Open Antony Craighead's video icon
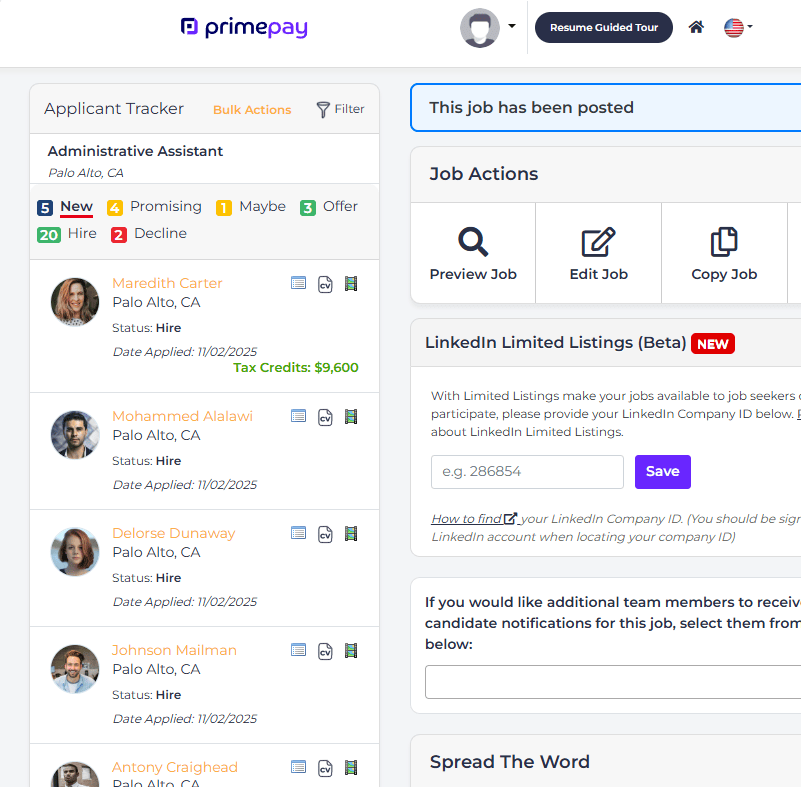801x787 pixels. (350, 767)
